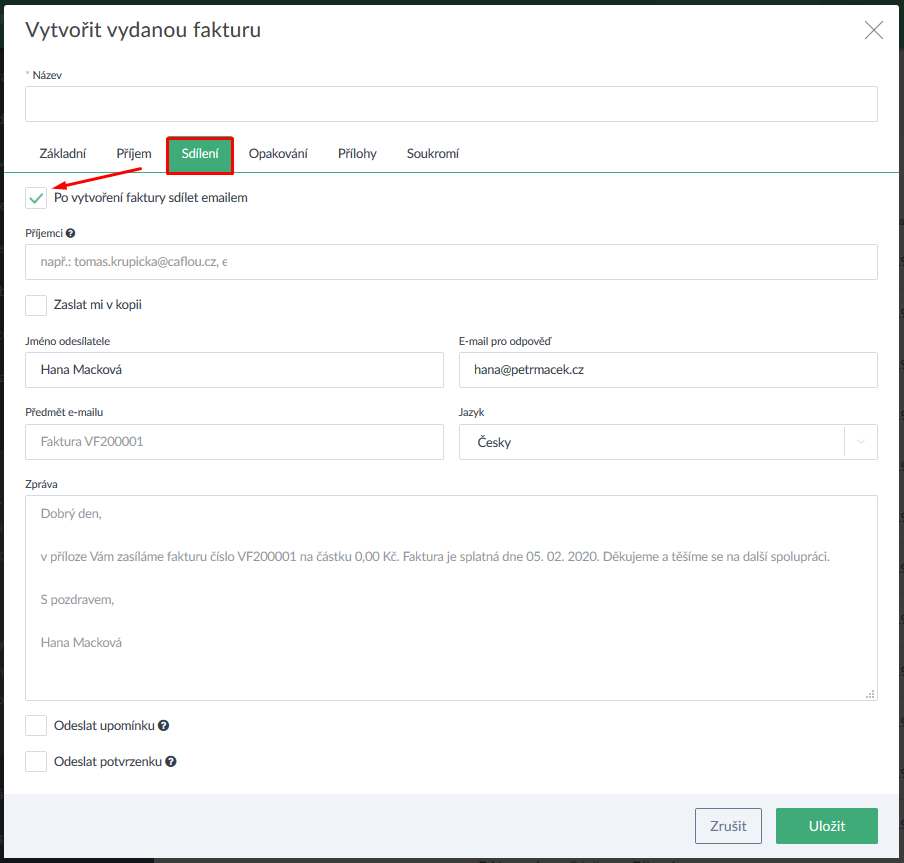Select the Opakování tab
This screenshot has width=904, height=863.
click(278, 154)
